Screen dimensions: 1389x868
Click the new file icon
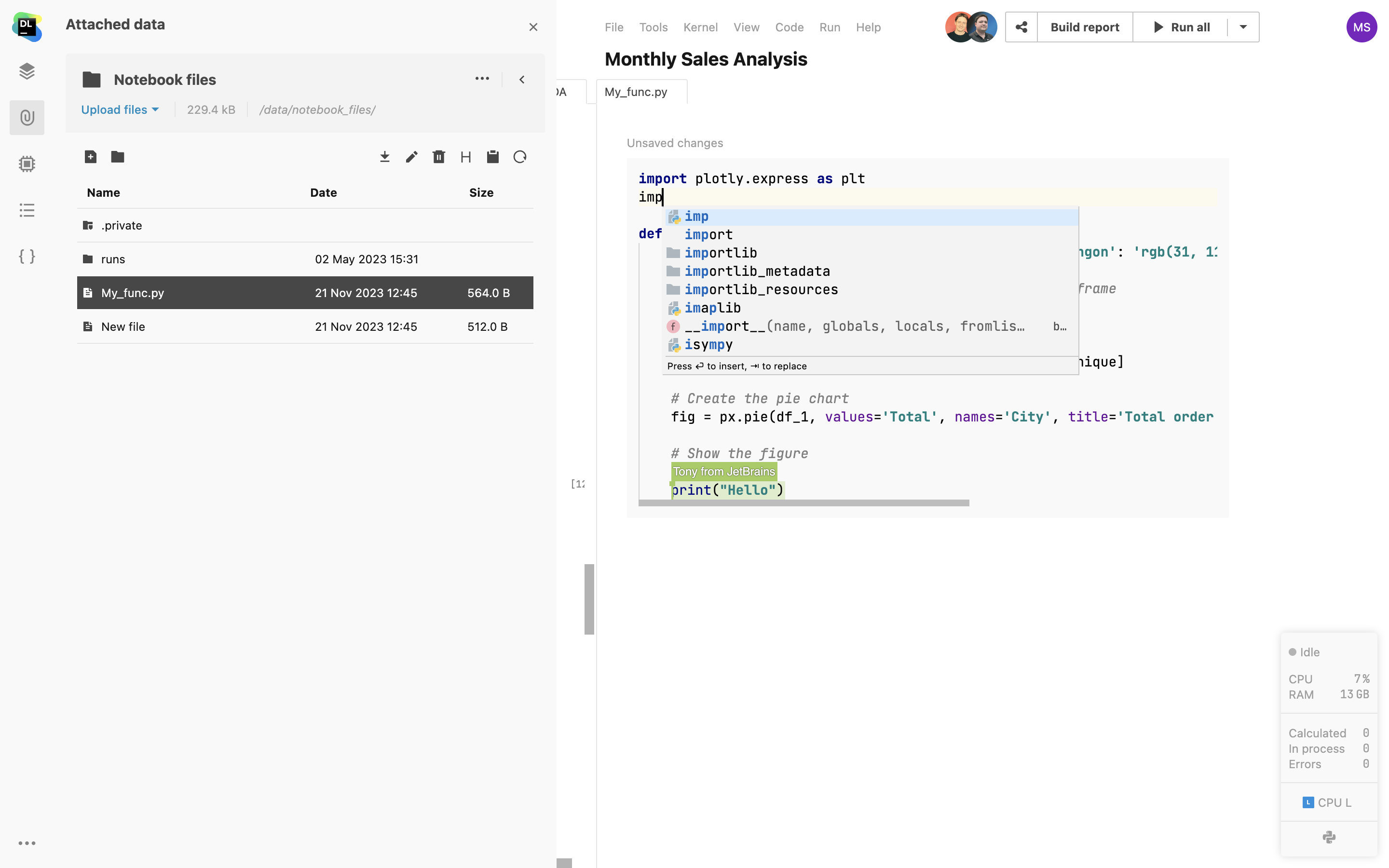coord(90,157)
